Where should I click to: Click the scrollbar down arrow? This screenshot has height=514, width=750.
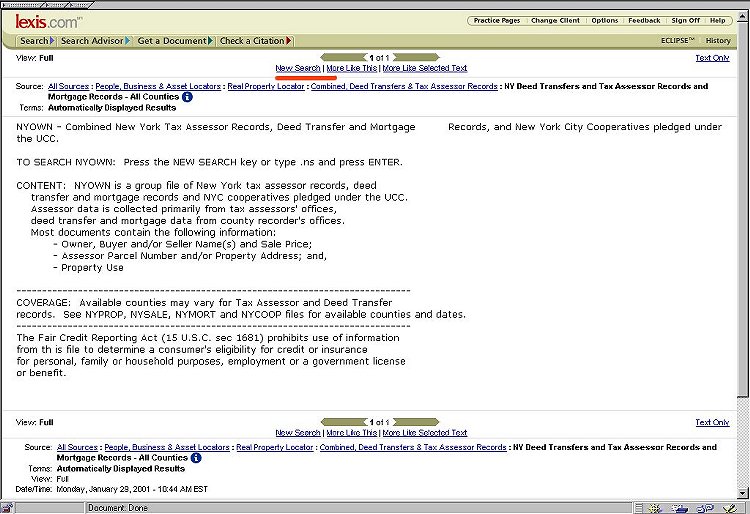743,493
